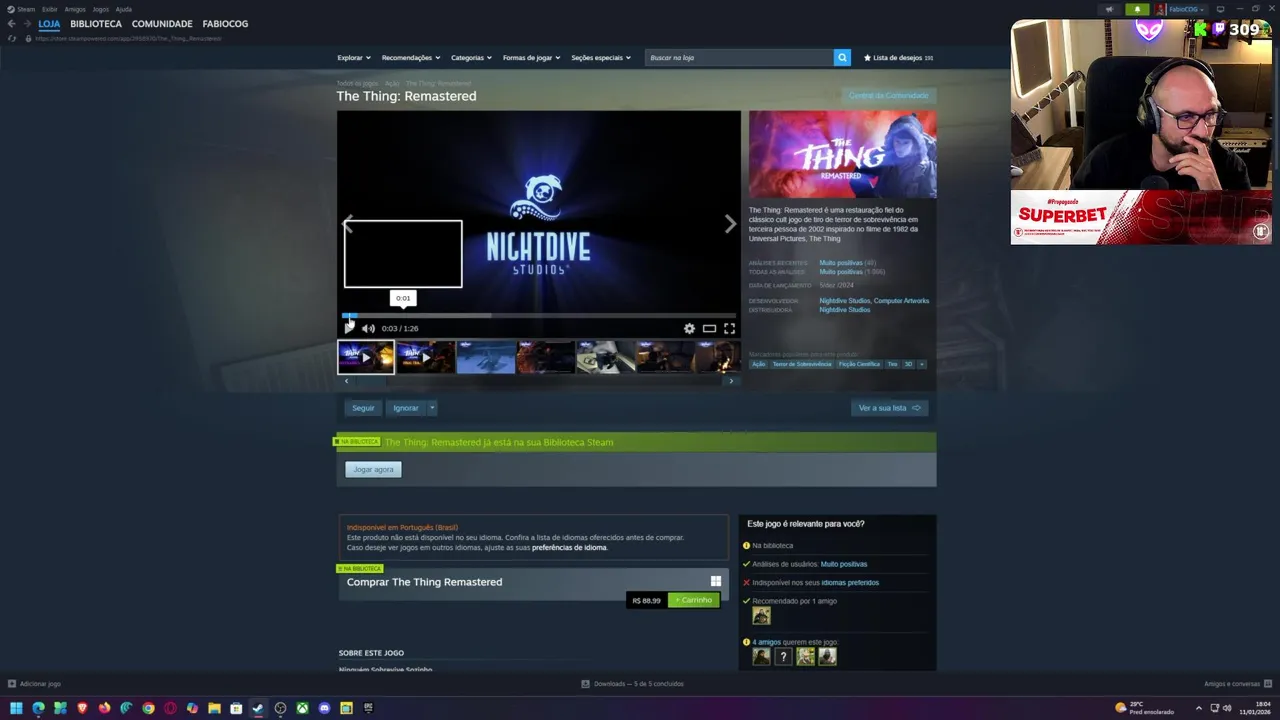Open Lista de desejos wishlist link
Screen dimensions: 1280x720
click(898, 58)
